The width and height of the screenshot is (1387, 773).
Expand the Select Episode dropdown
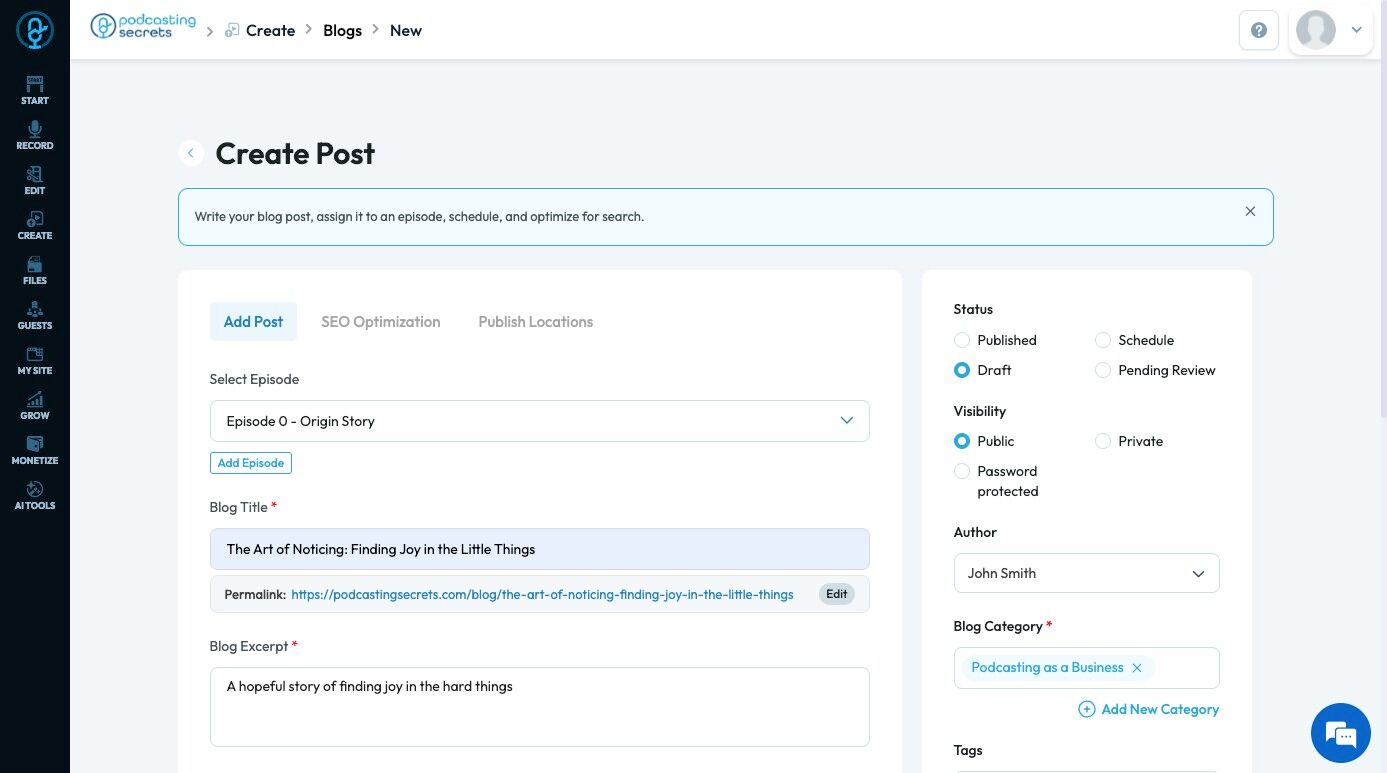tap(539, 421)
